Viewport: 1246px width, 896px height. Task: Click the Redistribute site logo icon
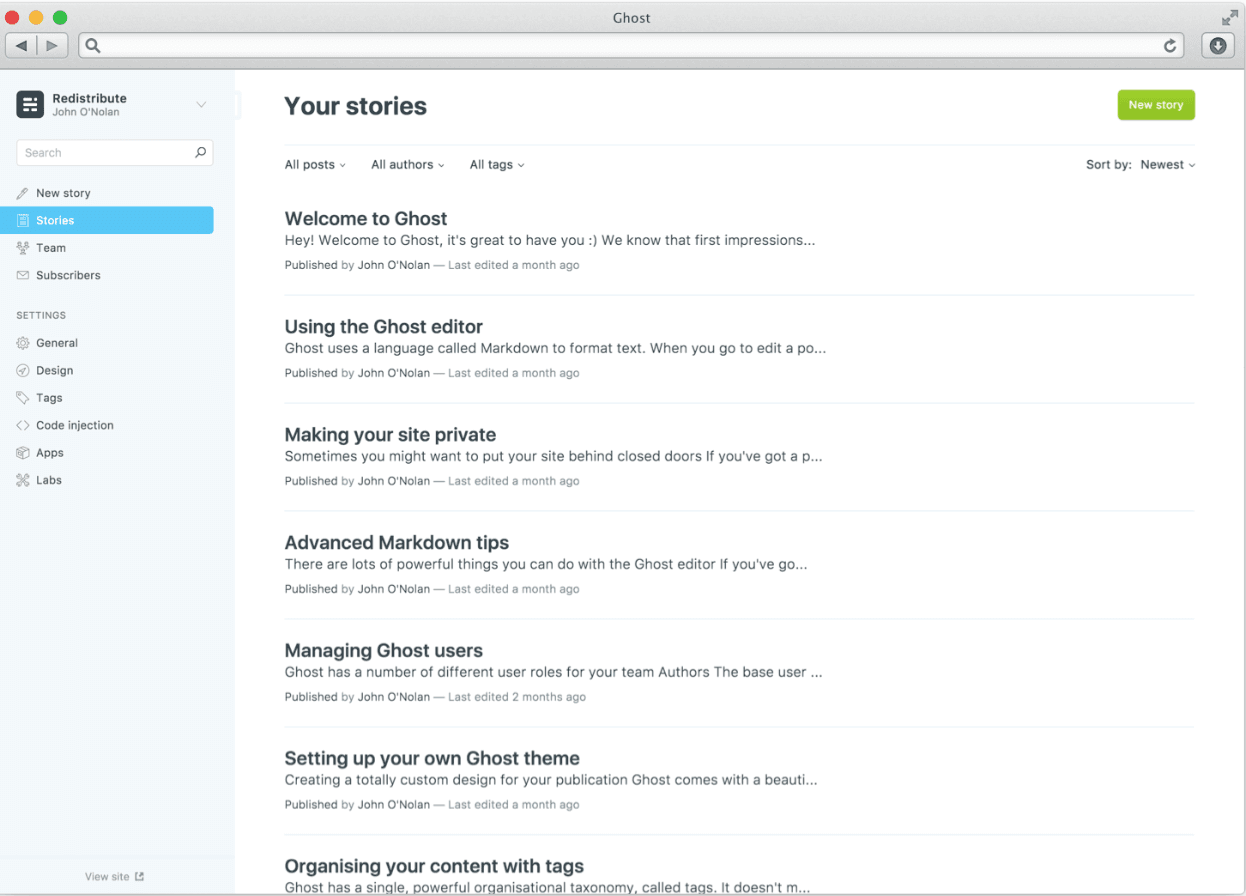30,104
